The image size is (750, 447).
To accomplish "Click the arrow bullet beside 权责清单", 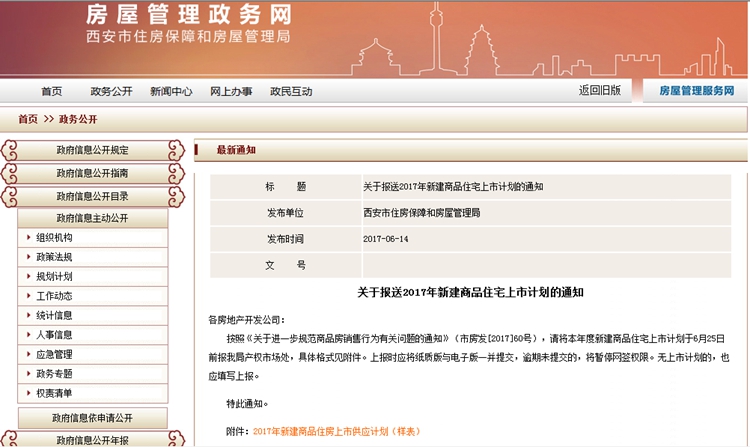I will click(x=29, y=392).
